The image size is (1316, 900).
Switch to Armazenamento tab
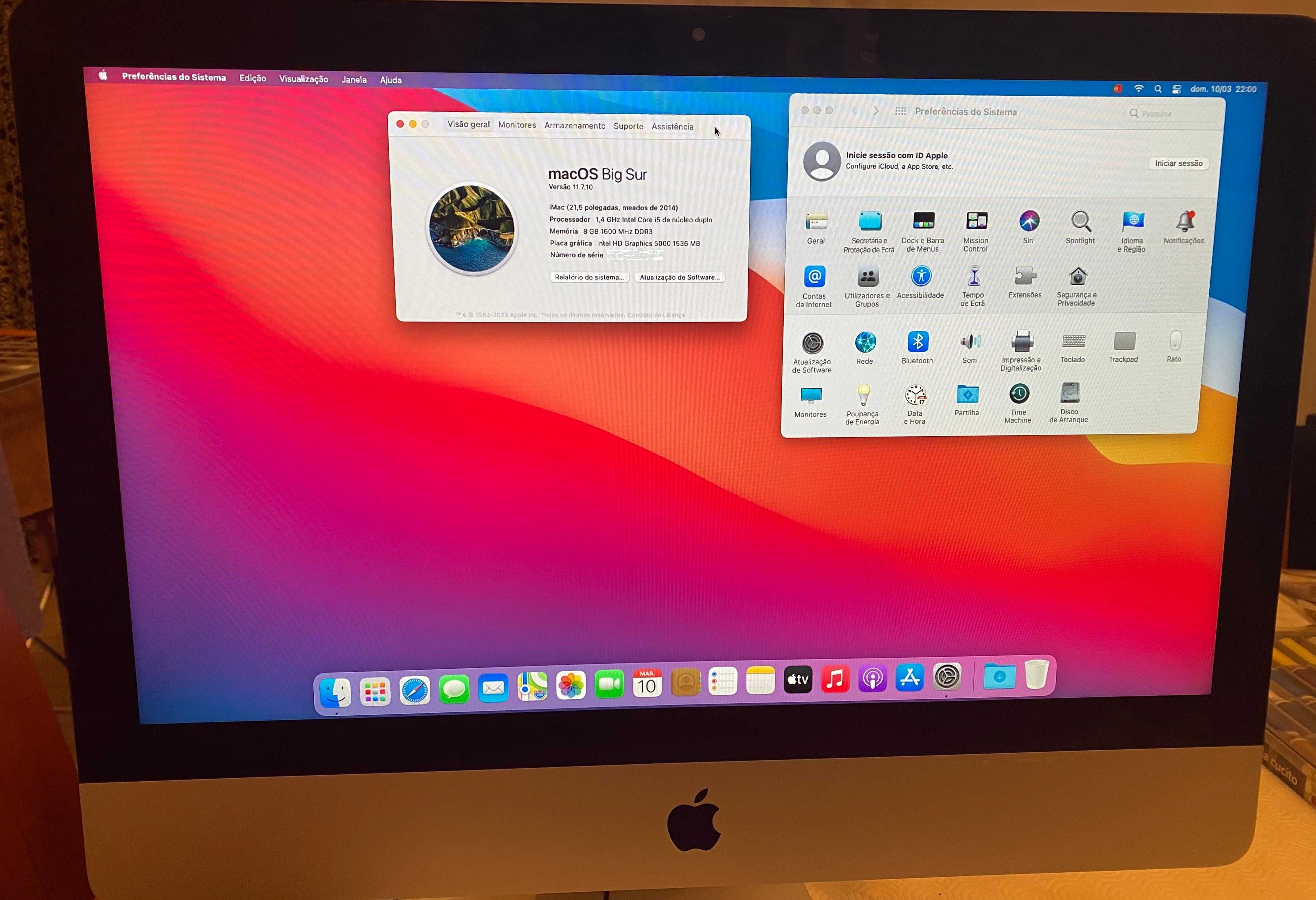575,125
